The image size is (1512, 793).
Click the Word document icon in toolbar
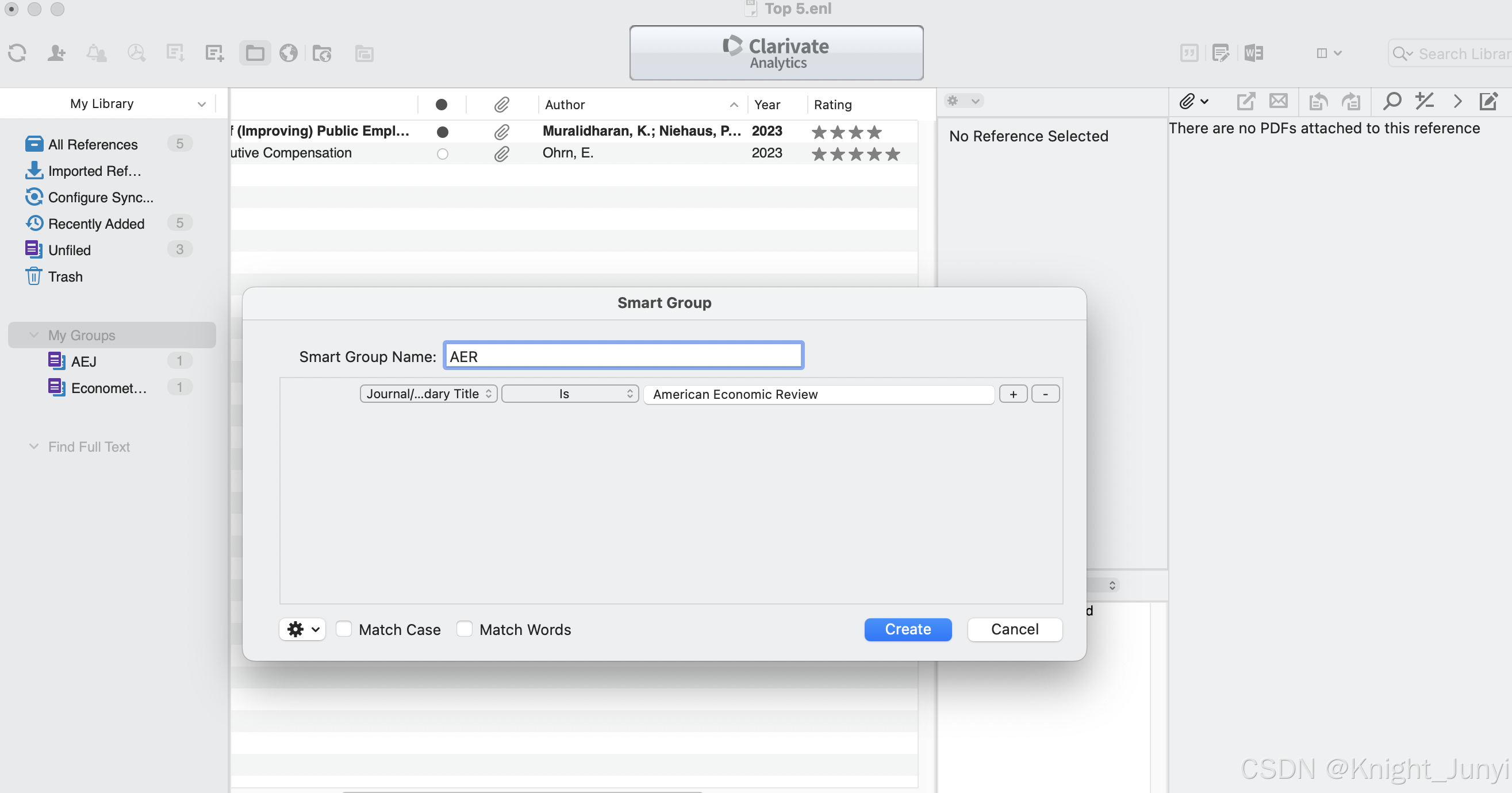[1254, 53]
